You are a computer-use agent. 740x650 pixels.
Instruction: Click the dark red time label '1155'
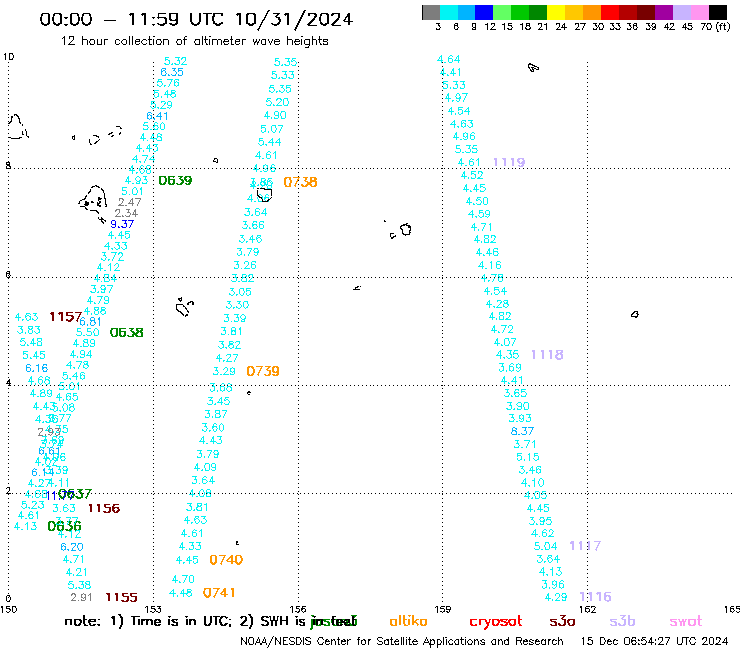point(121,598)
